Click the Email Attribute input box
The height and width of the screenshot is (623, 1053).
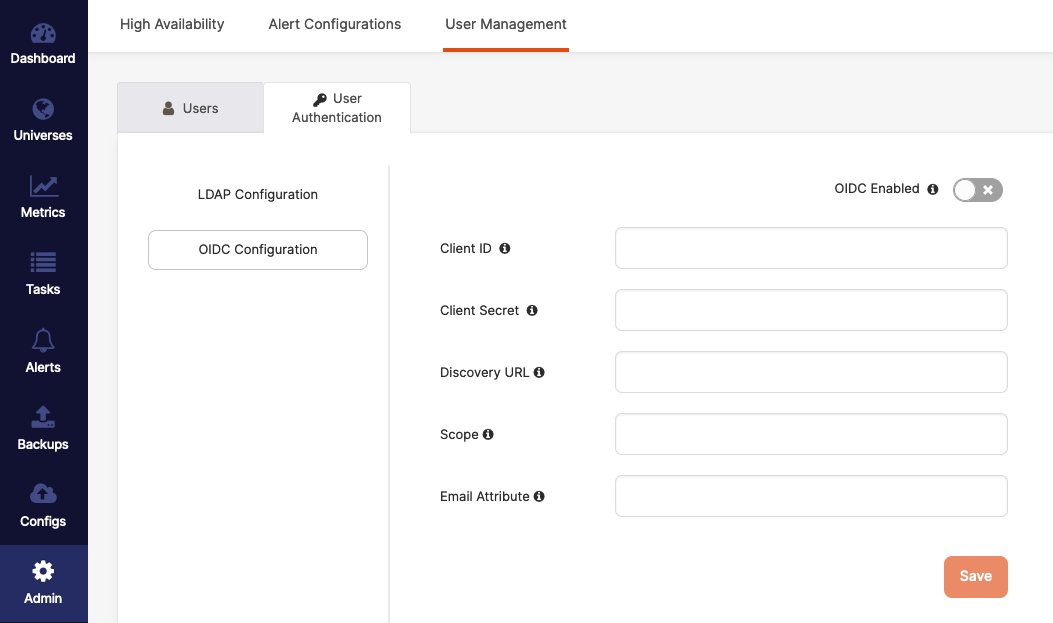pos(810,496)
